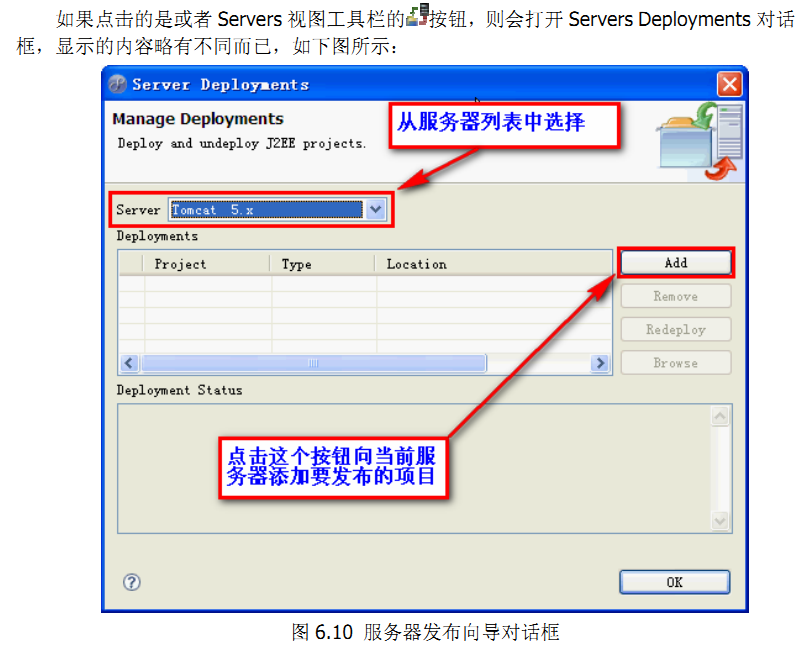Click the greyed Browse button
808x650 pixels.
(x=676, y=363)
